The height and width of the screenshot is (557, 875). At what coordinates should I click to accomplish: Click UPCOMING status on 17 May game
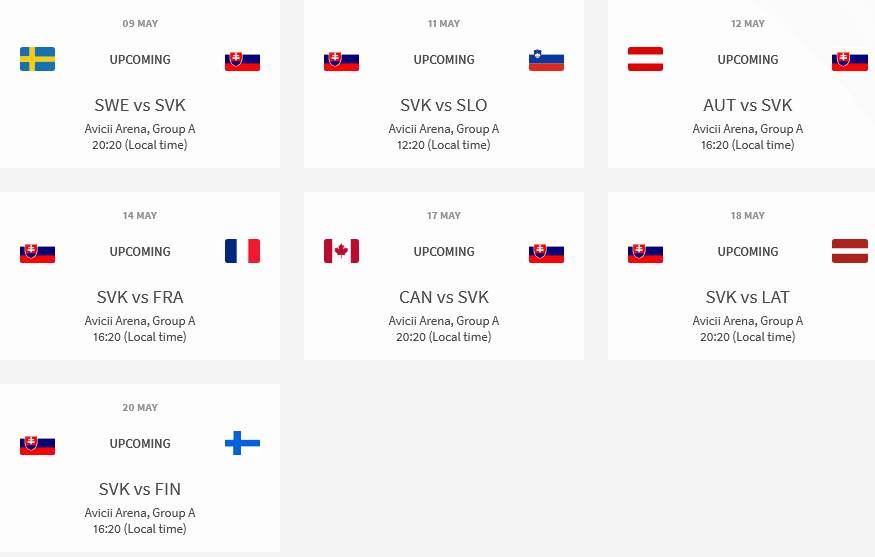tap(444, 252)
